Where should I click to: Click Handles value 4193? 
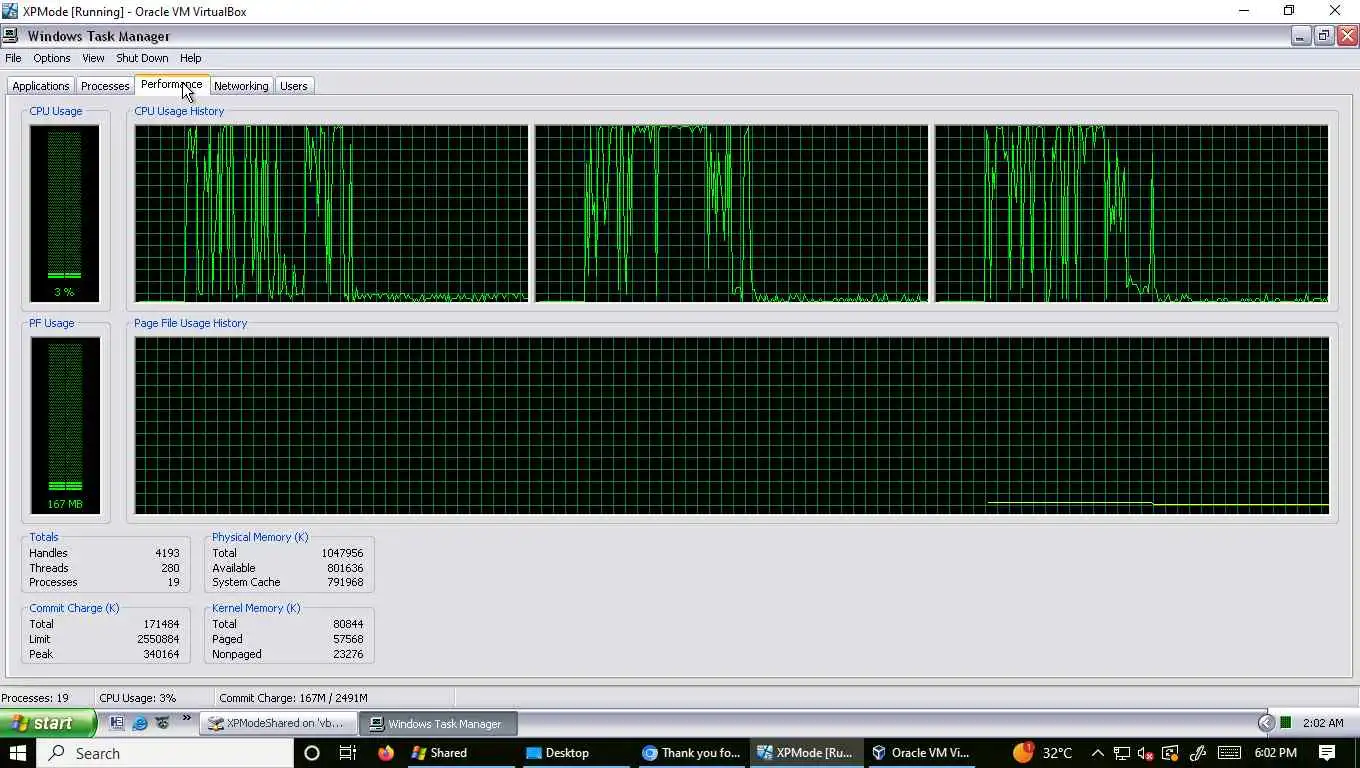pyautogui.click(x=167, y=553)
